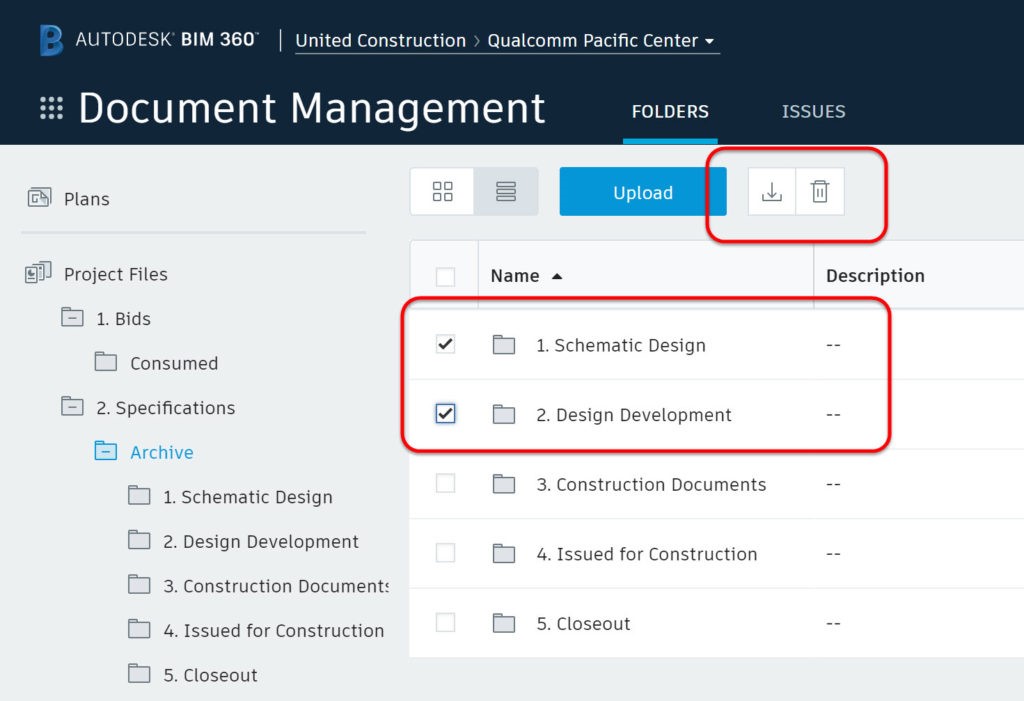Click tree folder icon for 3. Construction Documents
This screenshot has height=701, width=1024.
139,585
